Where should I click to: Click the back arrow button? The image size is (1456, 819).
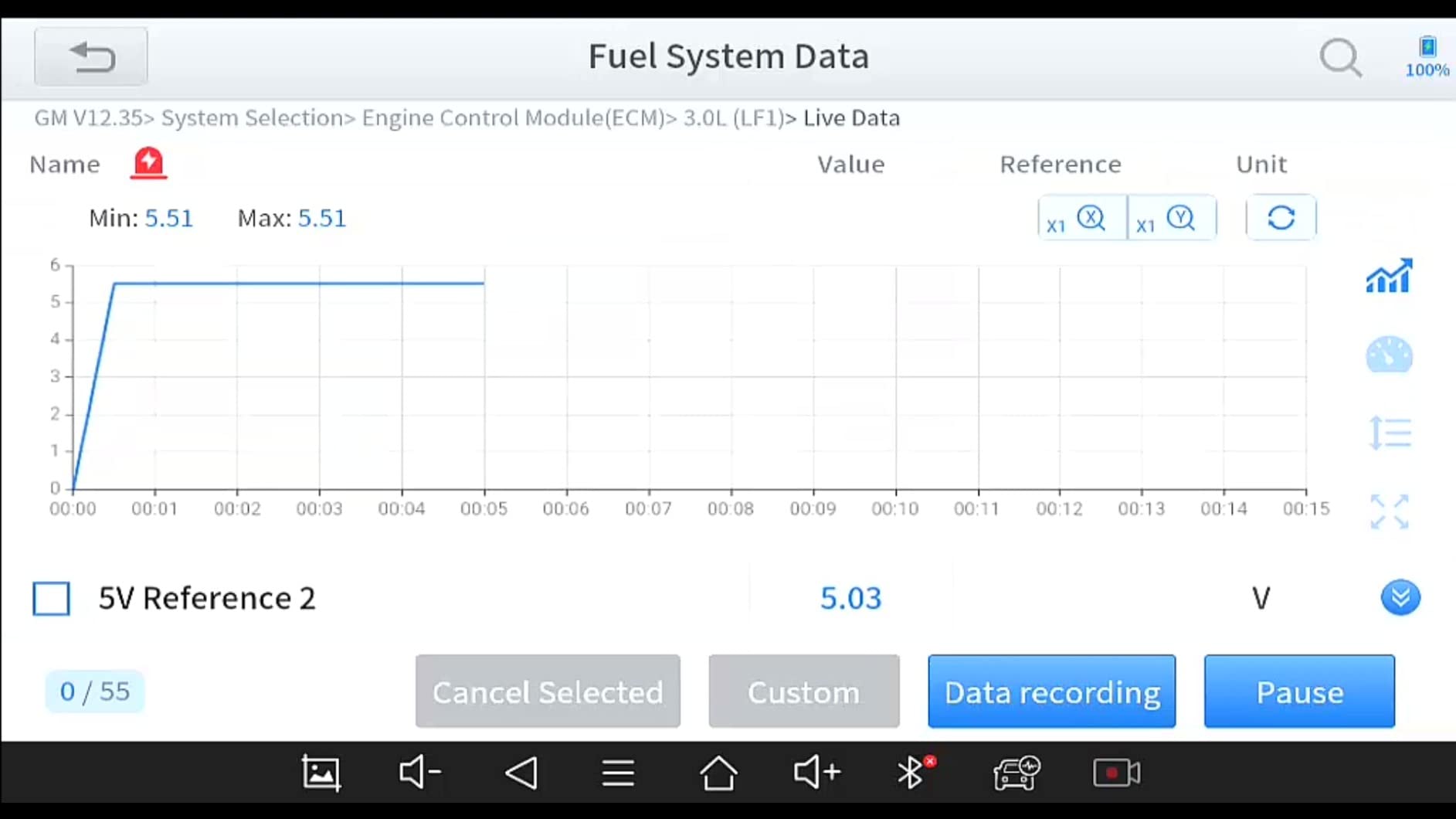click(91, 57)
